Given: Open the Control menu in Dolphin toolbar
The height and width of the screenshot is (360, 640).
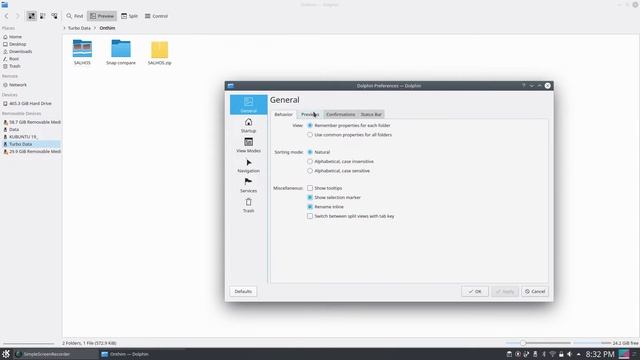Looking at the screenshot, I should [x=156, y=16].
